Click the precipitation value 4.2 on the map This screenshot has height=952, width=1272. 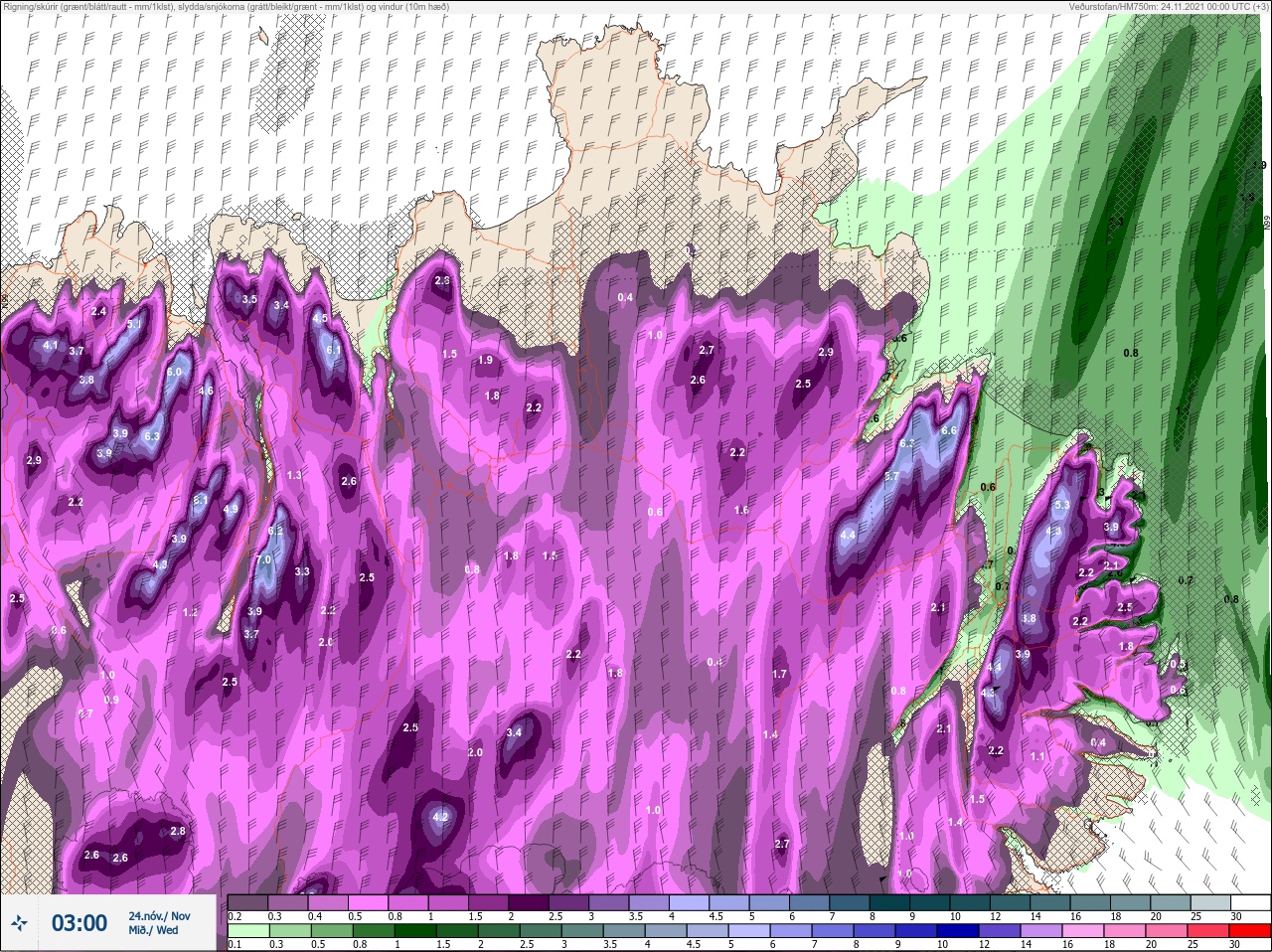tap(442, 818)
